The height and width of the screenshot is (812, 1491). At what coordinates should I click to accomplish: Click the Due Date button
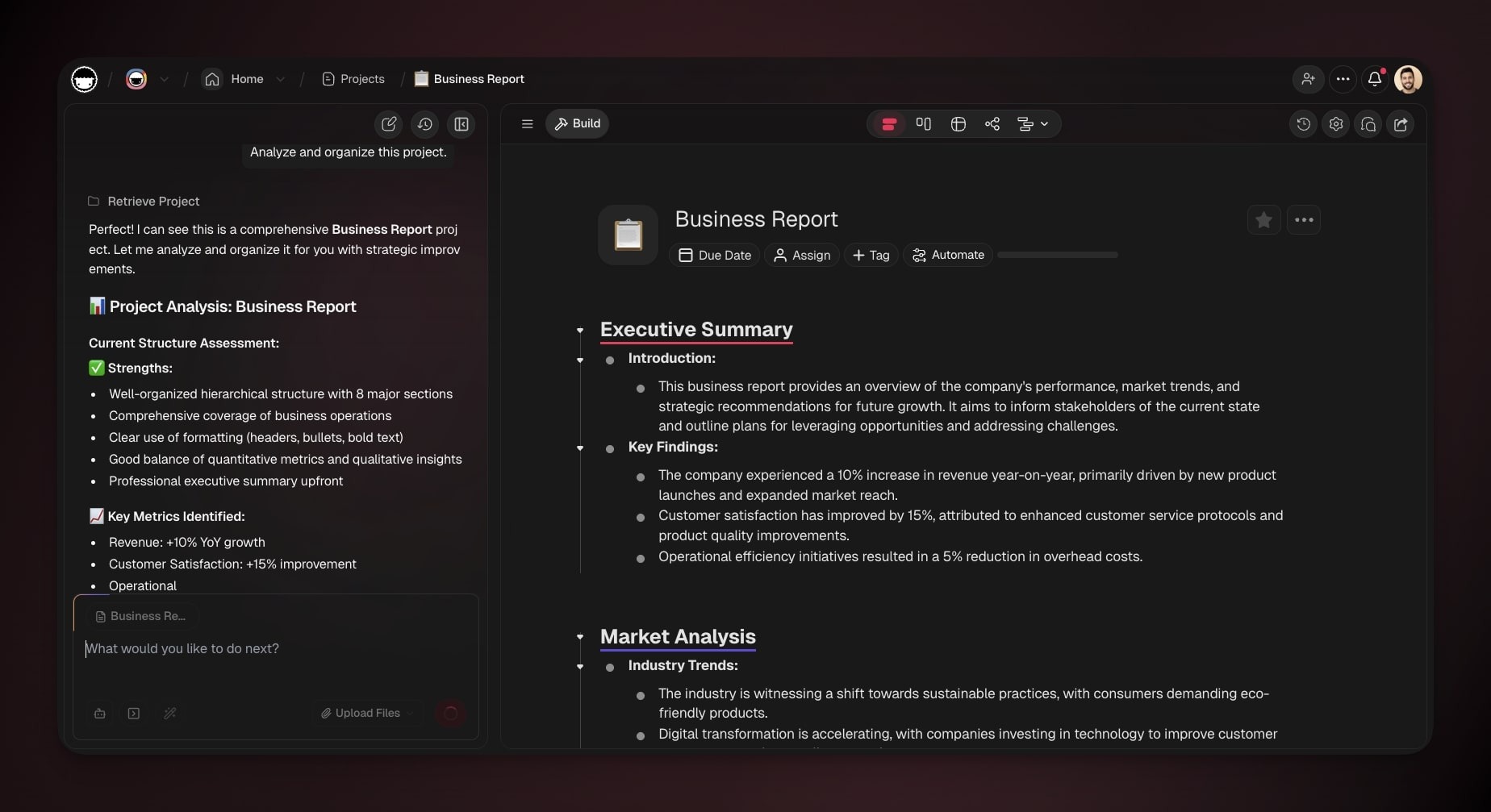point(715,256)
